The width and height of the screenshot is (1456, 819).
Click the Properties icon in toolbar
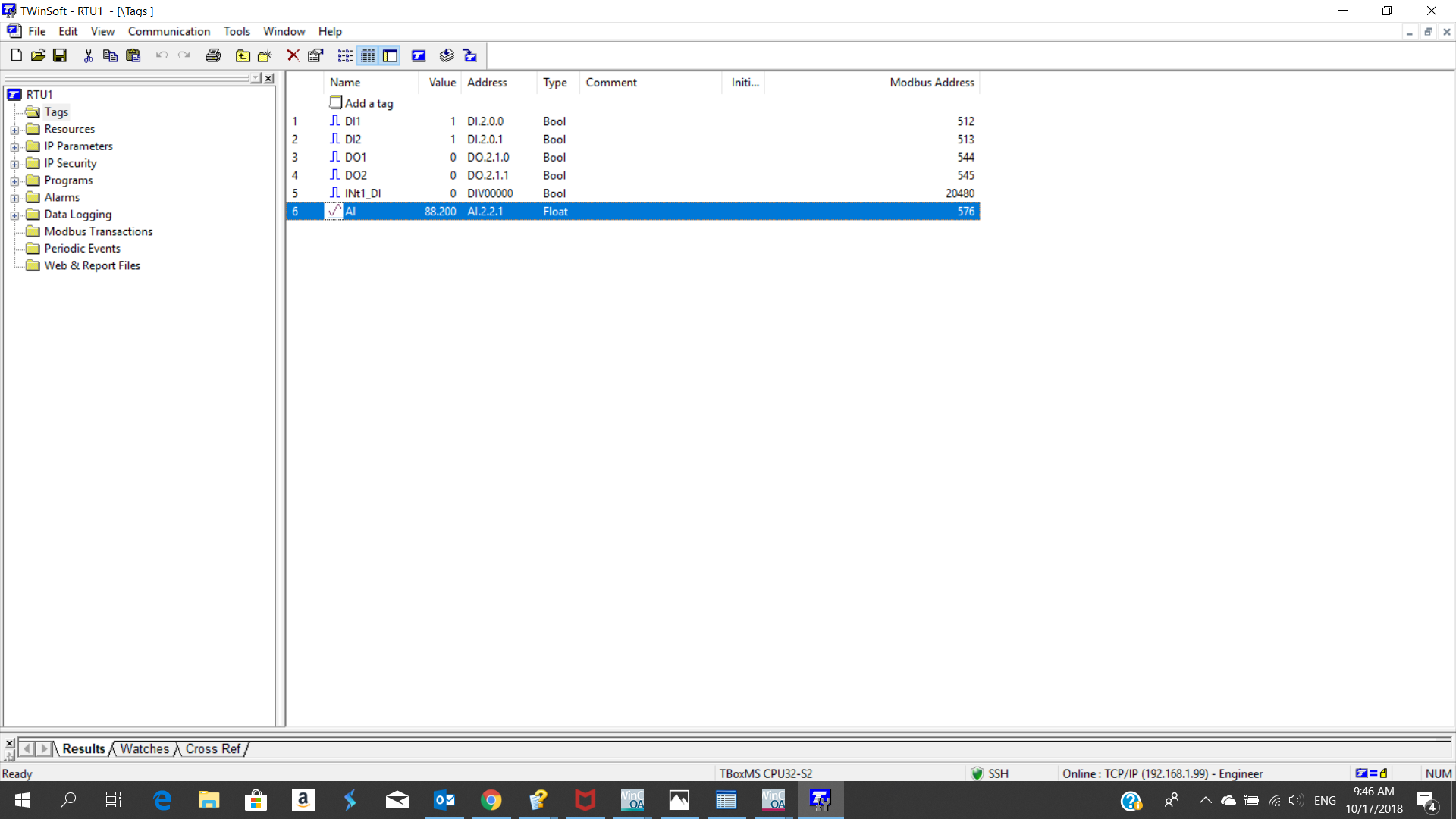click(x=315, y=55)
